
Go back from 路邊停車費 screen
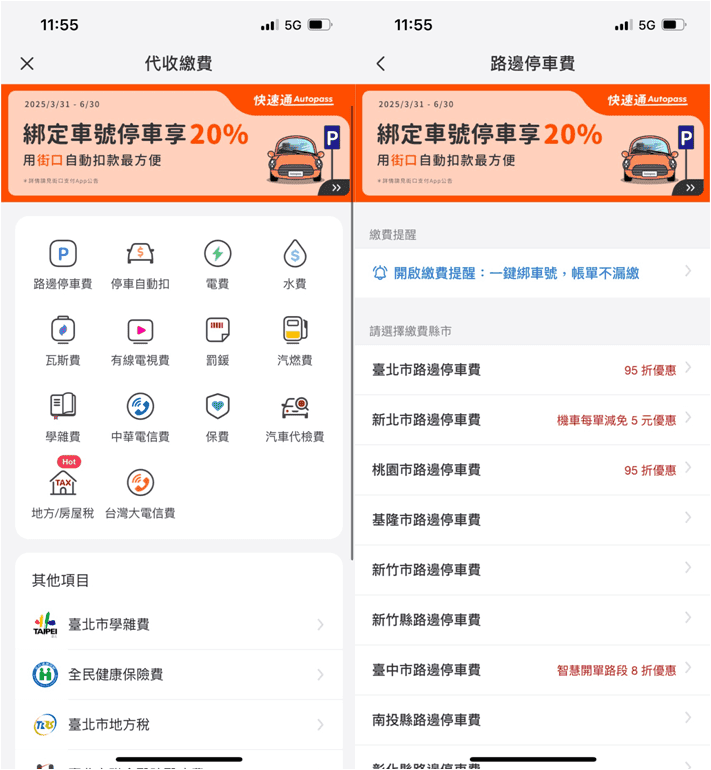(381, 63)
